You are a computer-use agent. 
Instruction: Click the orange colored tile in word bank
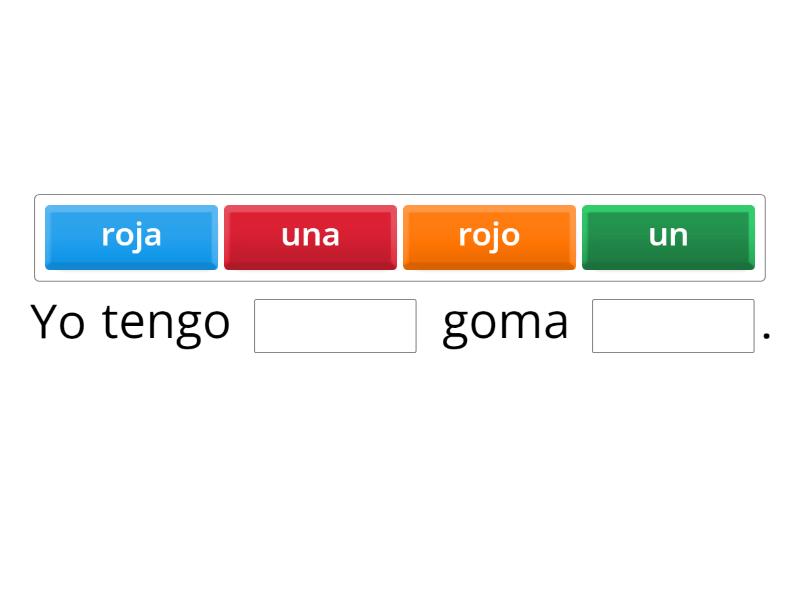[489, 237]
